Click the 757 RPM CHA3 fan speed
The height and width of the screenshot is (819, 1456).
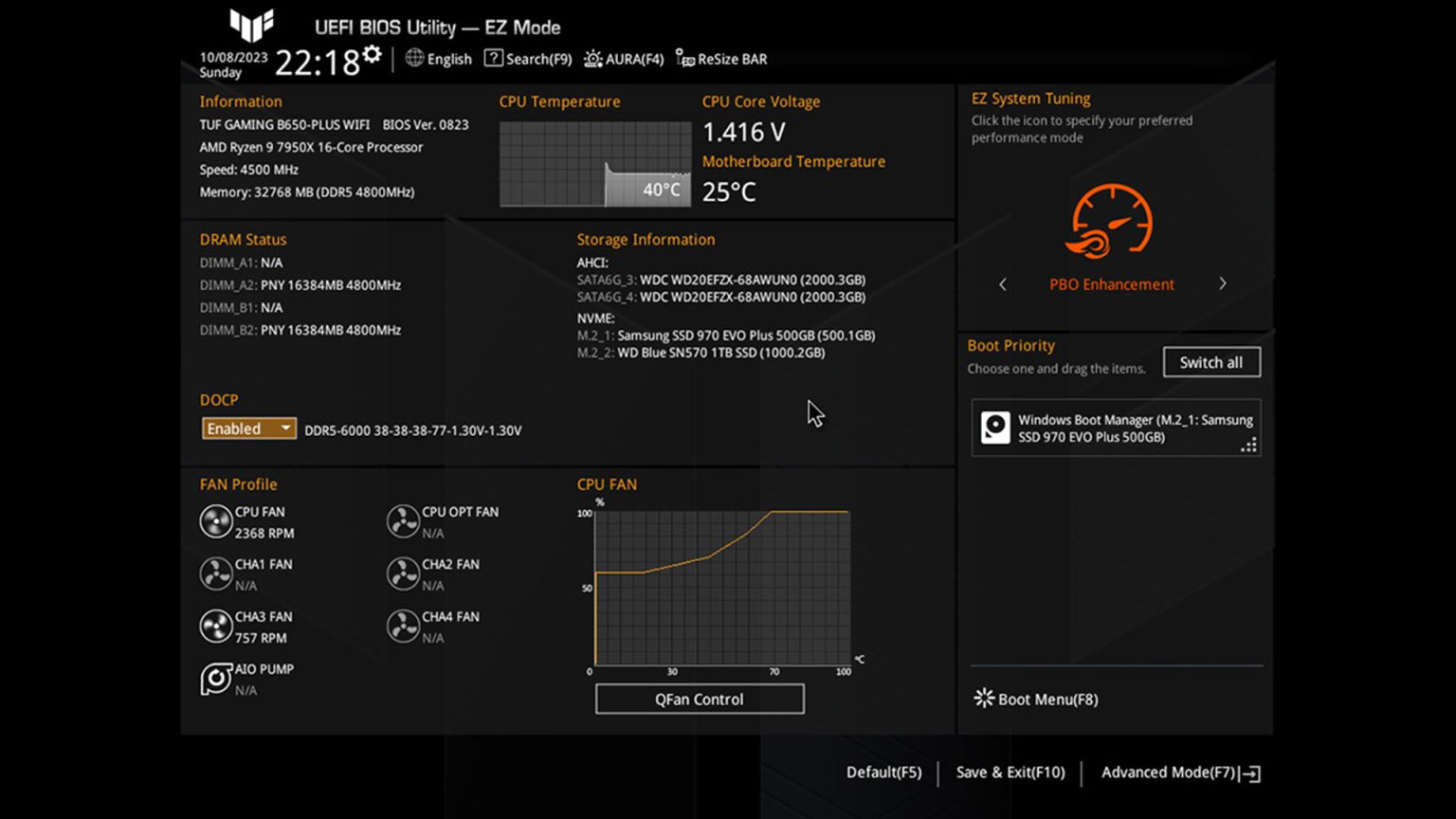pos(261,638)
